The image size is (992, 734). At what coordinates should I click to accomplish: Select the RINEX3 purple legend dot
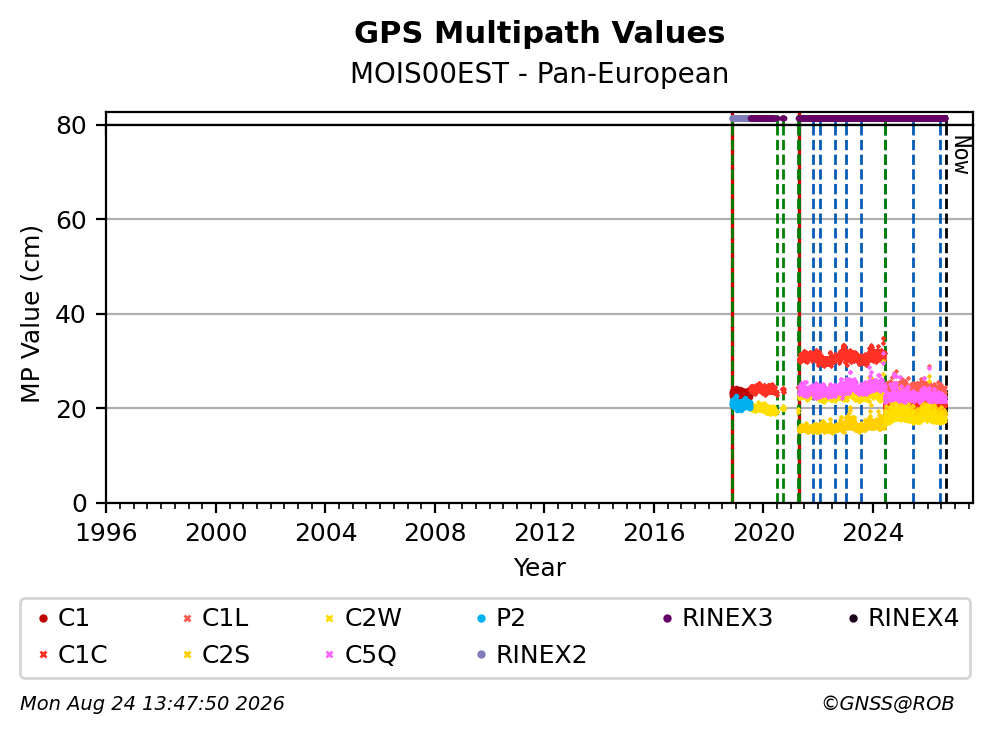(x=667, y=618)
